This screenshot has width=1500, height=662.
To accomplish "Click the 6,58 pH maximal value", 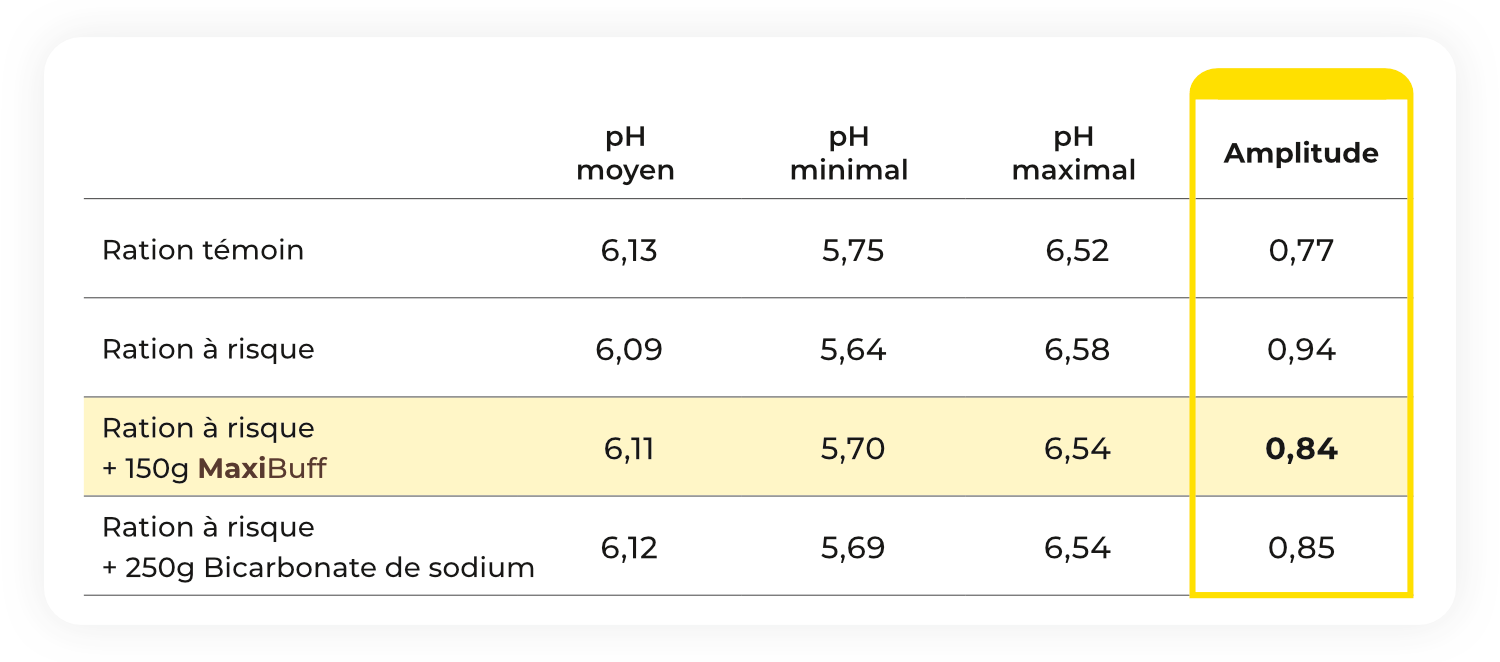I will 1077,350.
